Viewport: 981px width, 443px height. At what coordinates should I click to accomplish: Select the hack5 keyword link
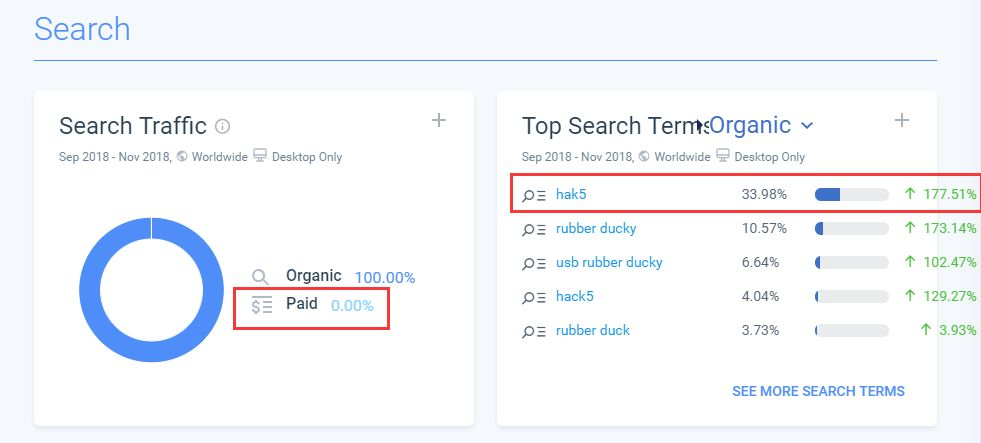(574, 296)
